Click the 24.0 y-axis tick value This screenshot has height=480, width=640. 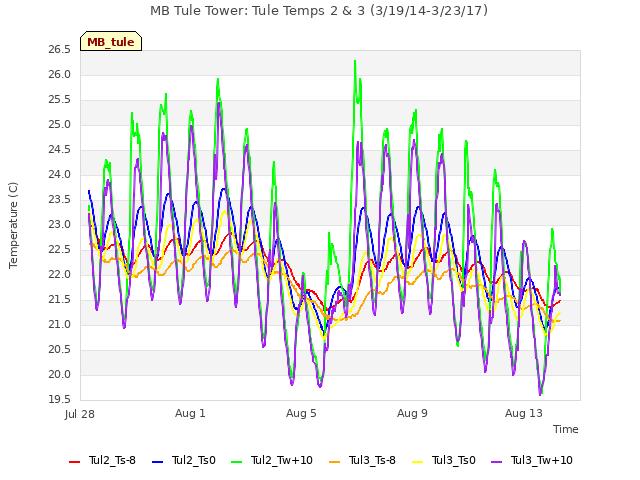click(x=60, y=175)
